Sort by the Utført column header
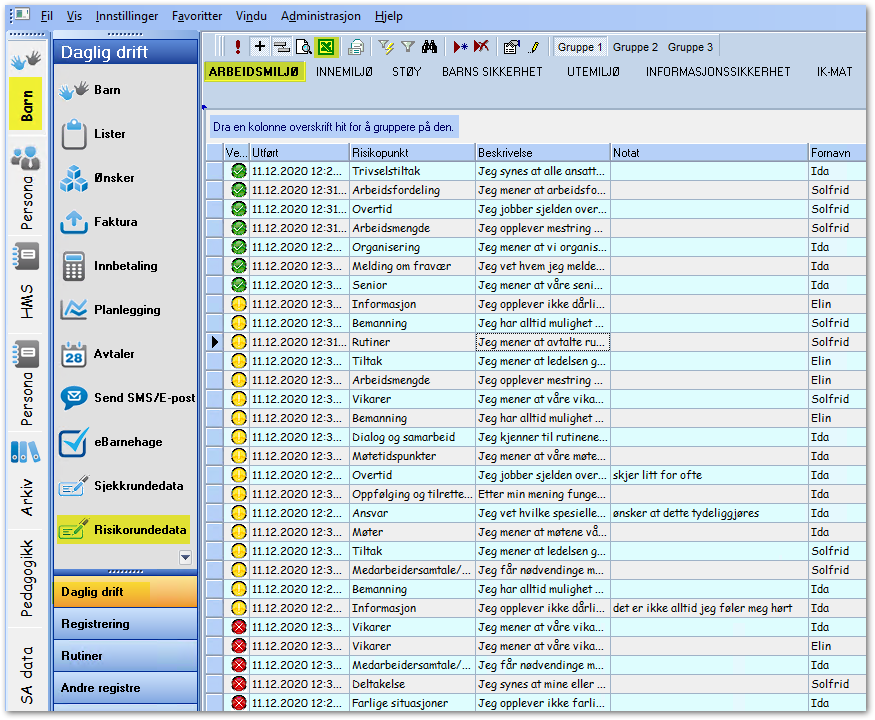 [x=299, y=152]
